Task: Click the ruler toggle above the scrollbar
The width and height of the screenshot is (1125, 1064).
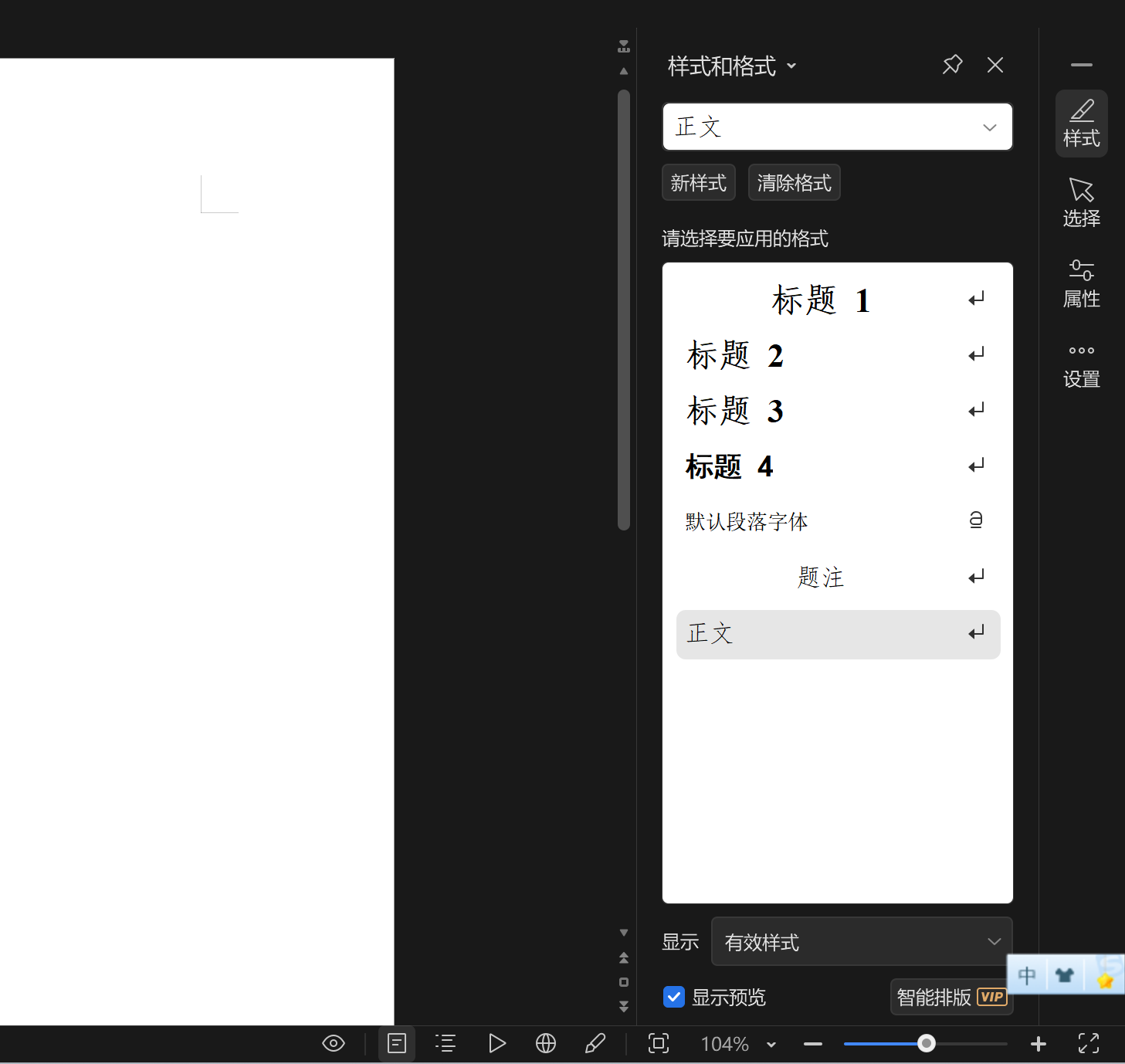Action: click(x=624, y=46)
